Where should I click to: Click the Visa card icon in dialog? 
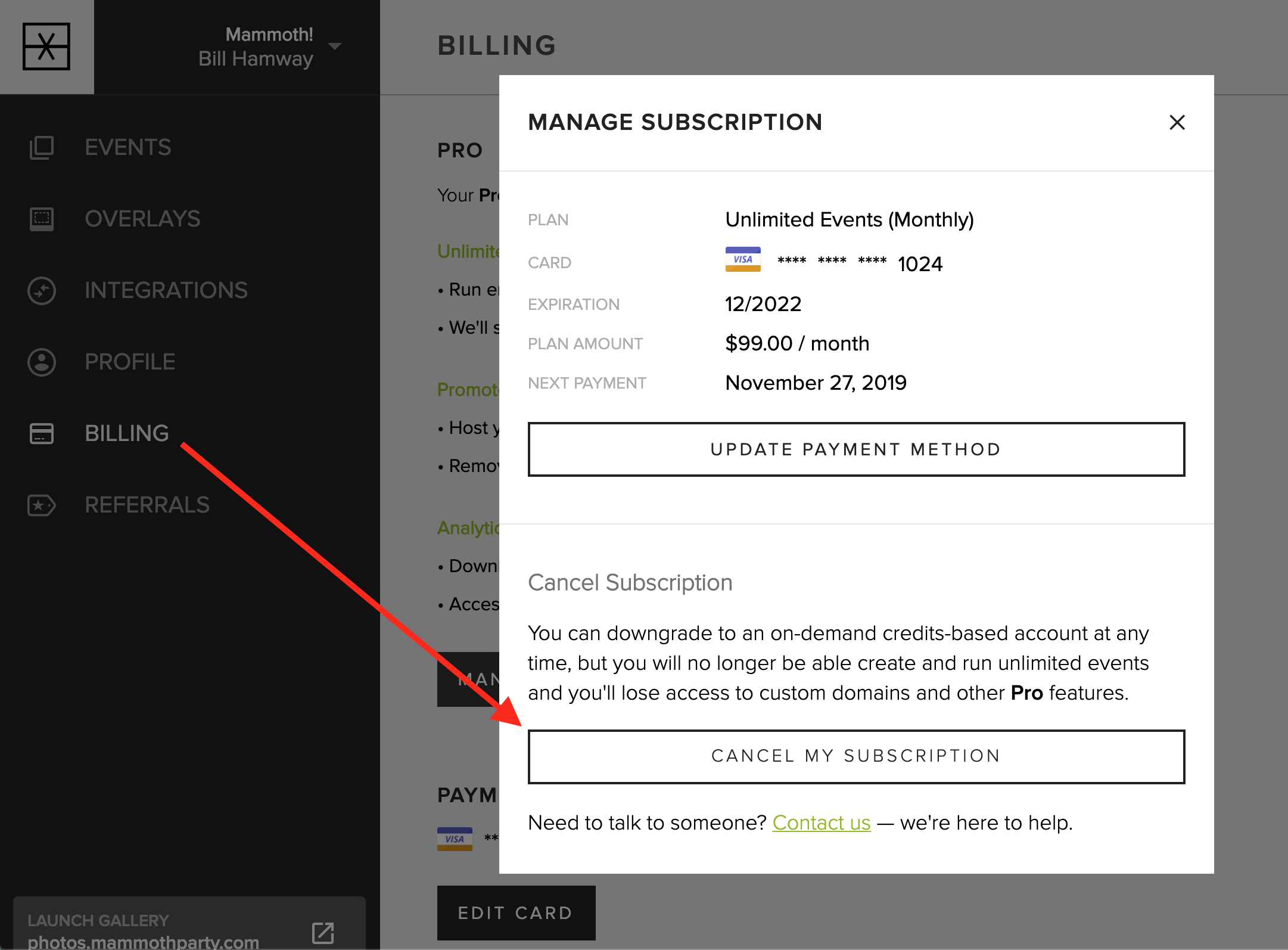point(743,259)
